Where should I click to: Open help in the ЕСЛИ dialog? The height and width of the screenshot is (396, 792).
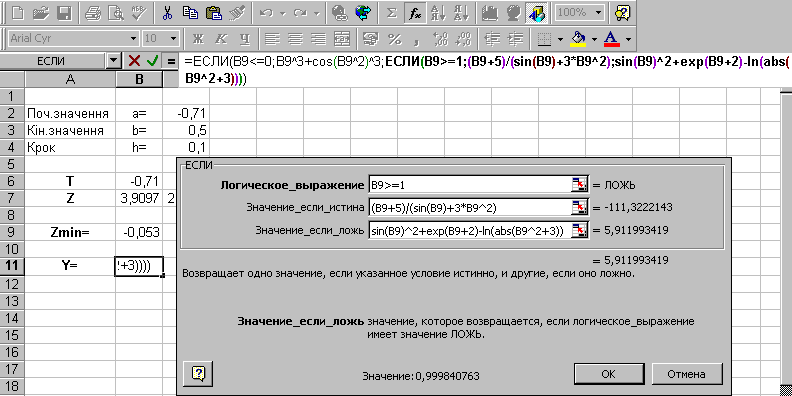click(x=199, y=373)
